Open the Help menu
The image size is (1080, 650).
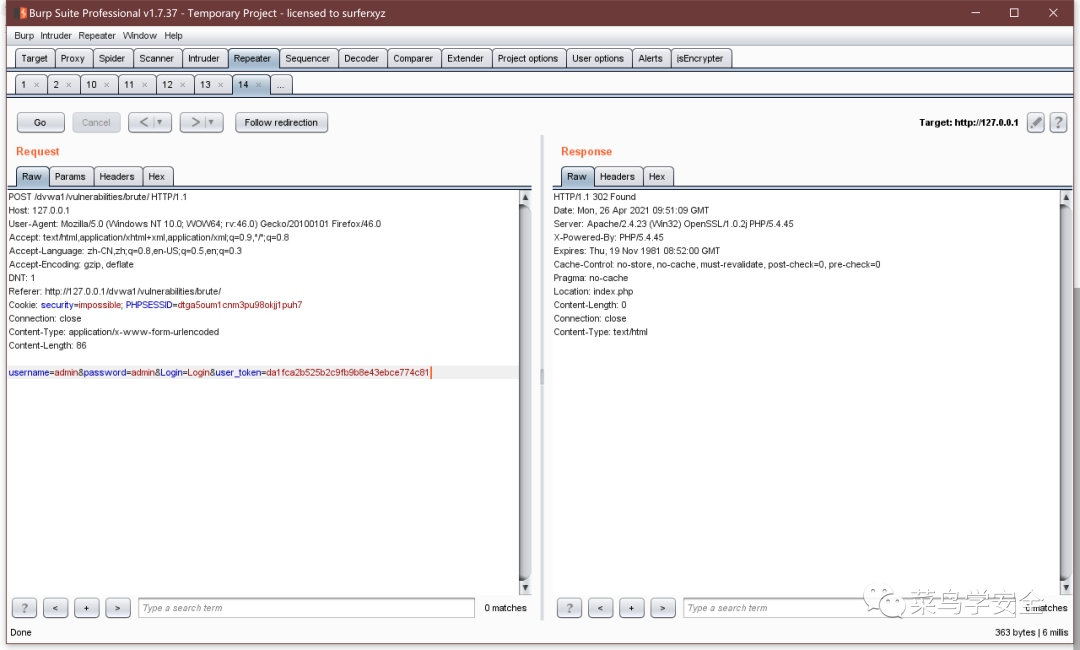click(x=174, y=36)
